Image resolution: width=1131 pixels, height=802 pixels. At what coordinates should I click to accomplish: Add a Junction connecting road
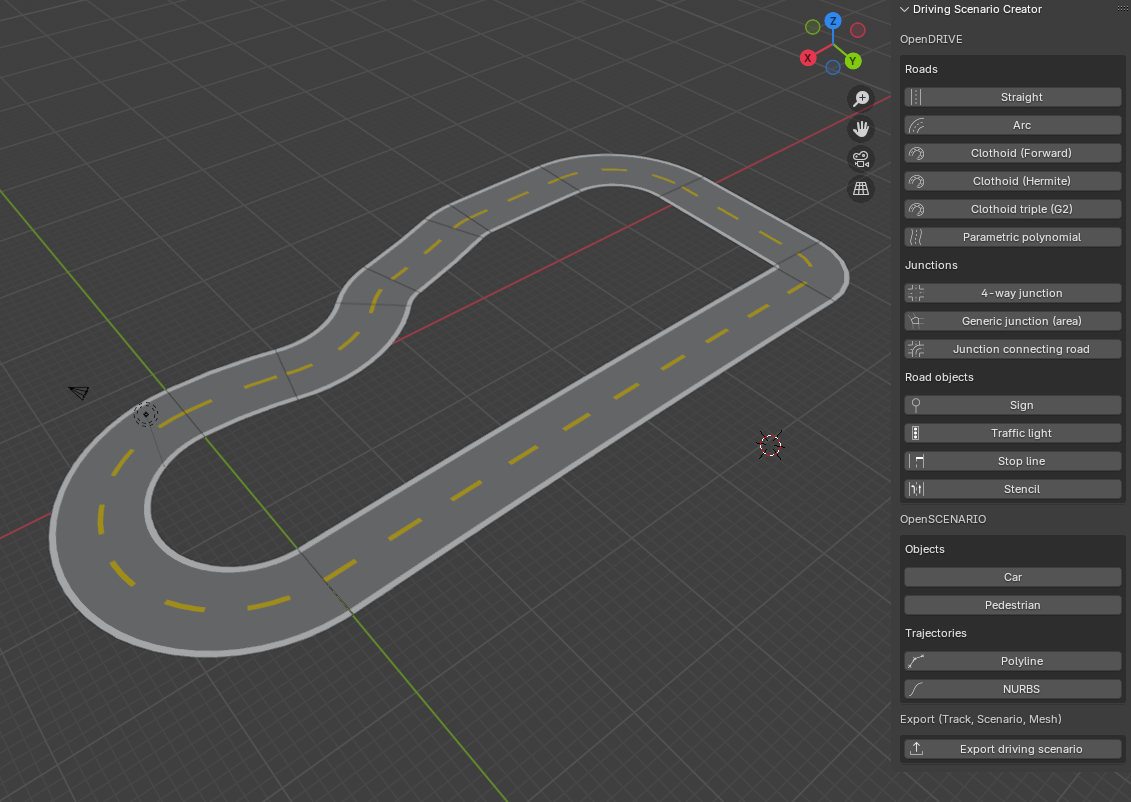pyautogui.click(x=1013, y=349)
